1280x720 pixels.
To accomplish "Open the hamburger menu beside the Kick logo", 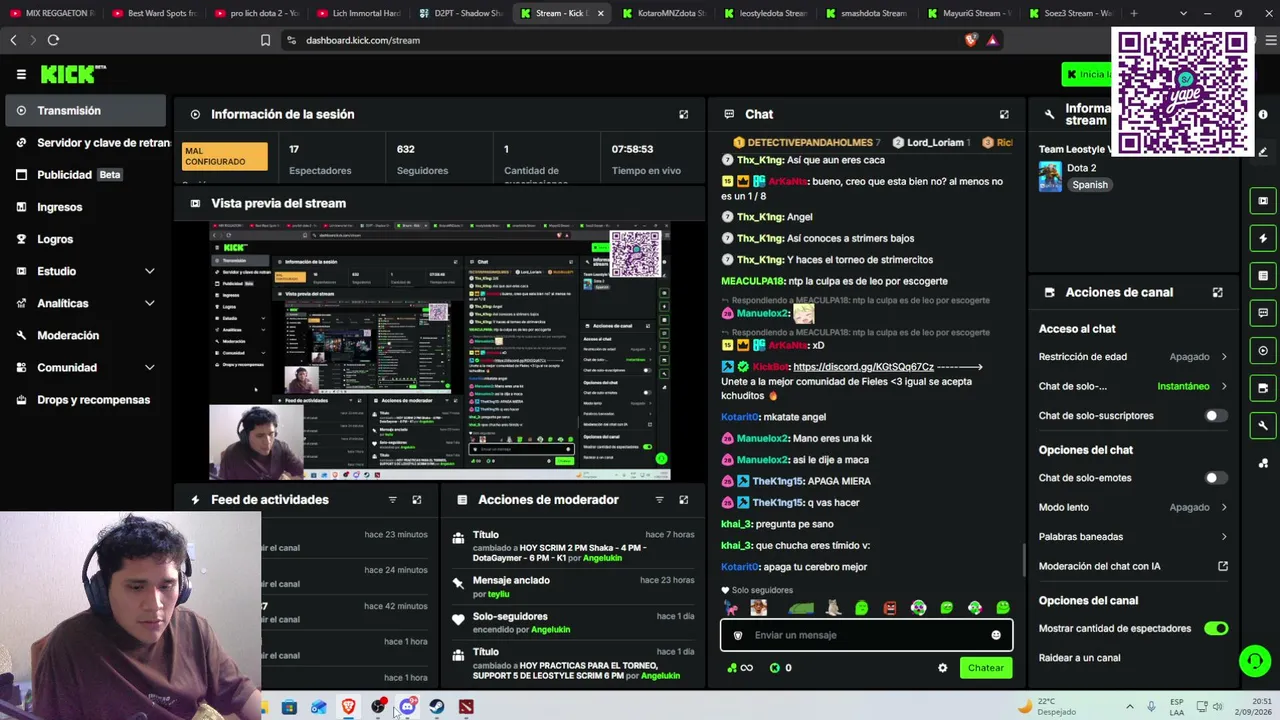I will pyautogui.click(x=21, y=74).
